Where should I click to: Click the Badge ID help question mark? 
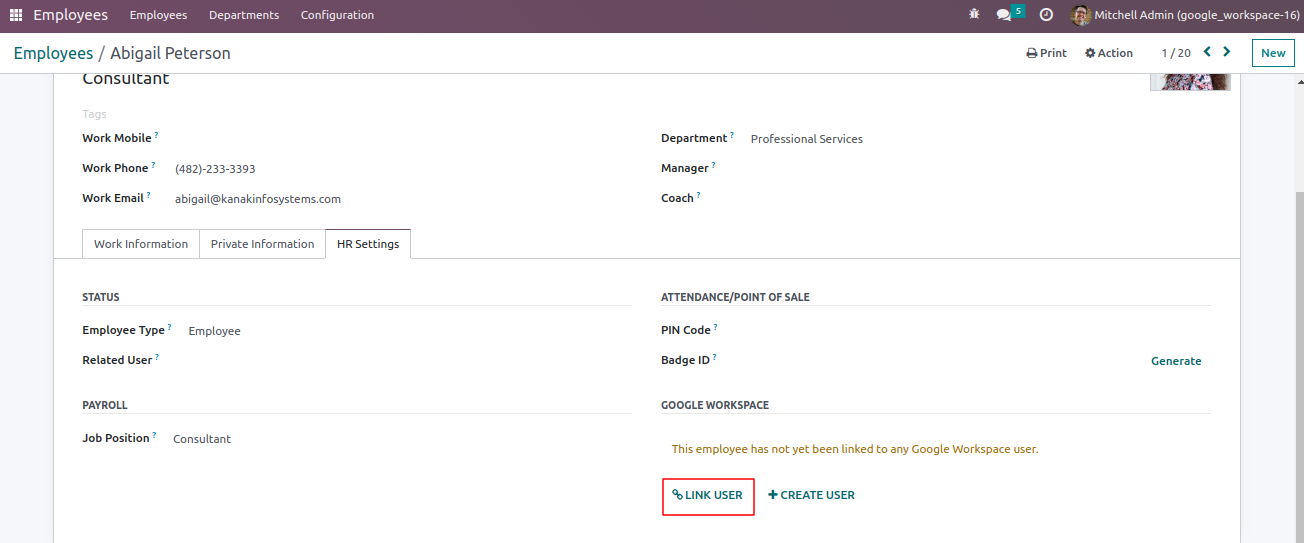point(715,357)
